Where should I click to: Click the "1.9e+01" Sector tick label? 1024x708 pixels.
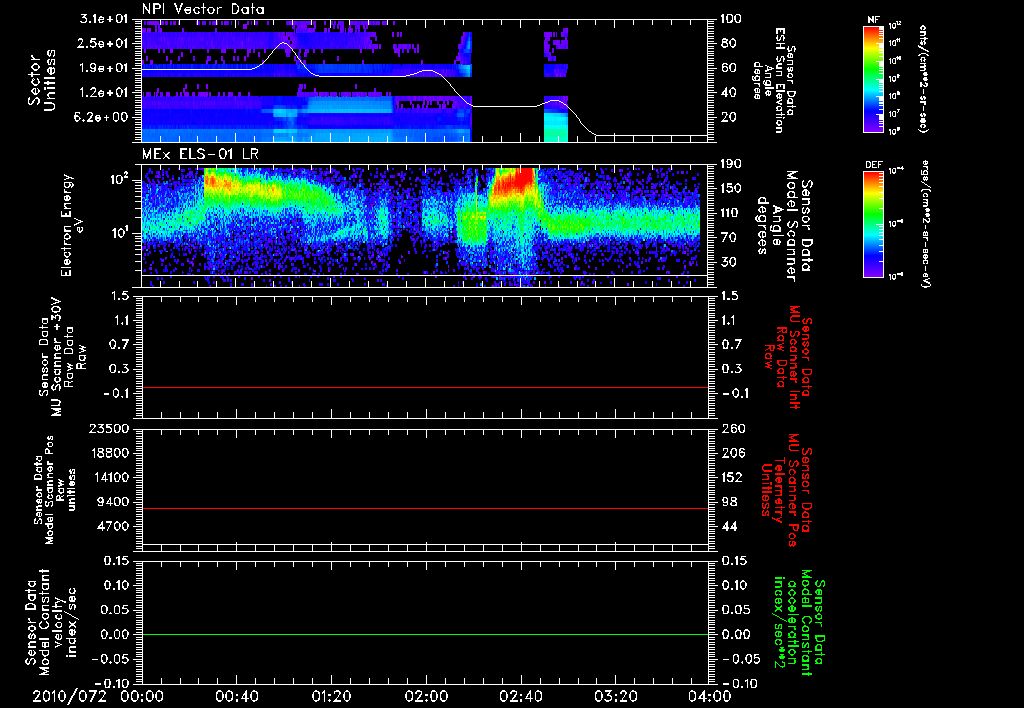104,68
